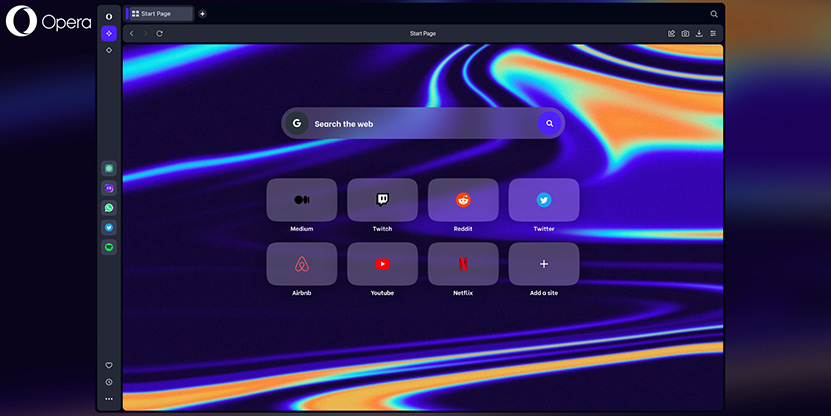Open the purple workspace icon in sidebar

[x=109, y=33]
